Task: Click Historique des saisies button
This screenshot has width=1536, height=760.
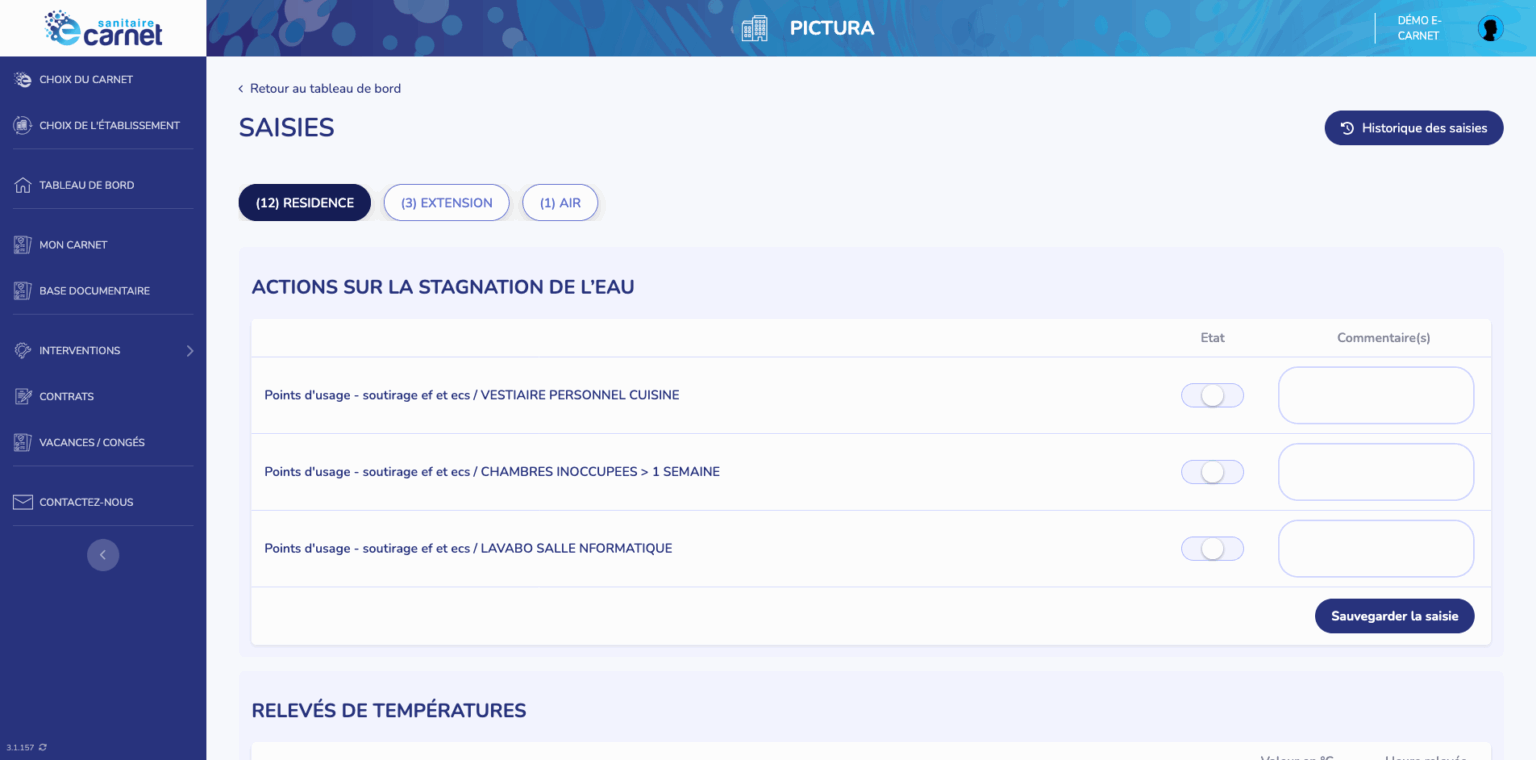Action: (x=1414, y=128)
